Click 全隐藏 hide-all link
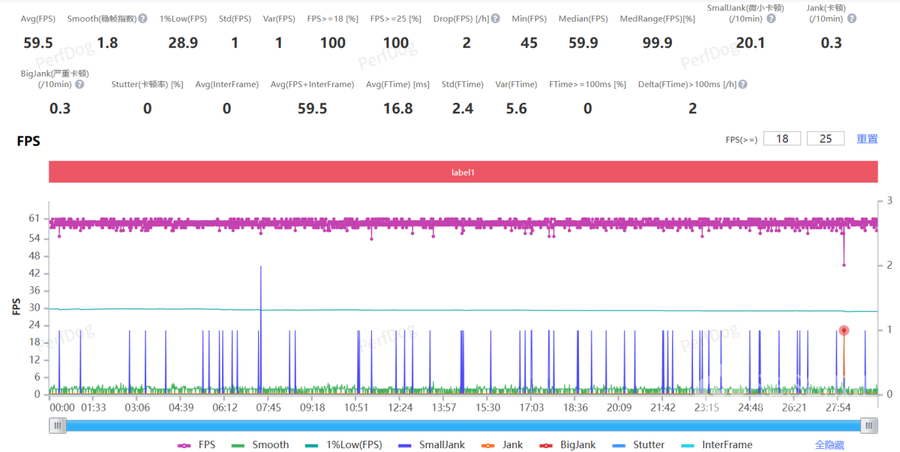900x452 pixels. pos(831,445)
